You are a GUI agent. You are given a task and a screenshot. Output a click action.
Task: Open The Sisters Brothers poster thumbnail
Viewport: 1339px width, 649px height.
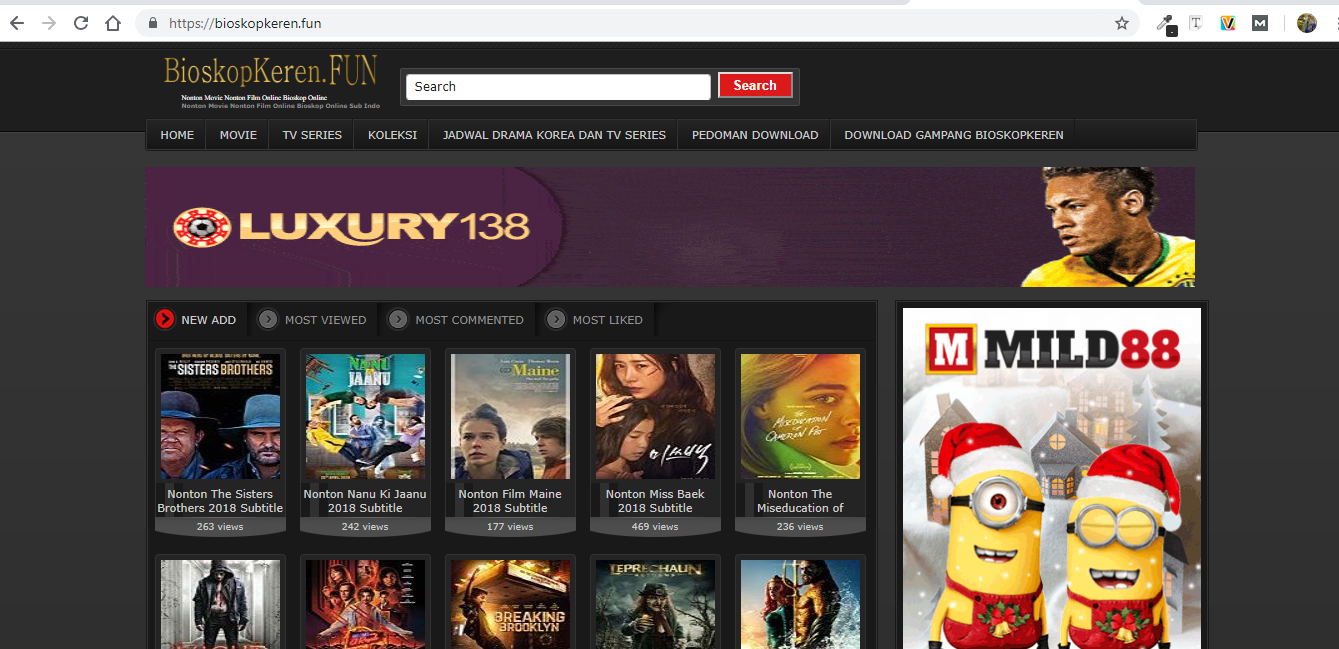click(220, 416)
